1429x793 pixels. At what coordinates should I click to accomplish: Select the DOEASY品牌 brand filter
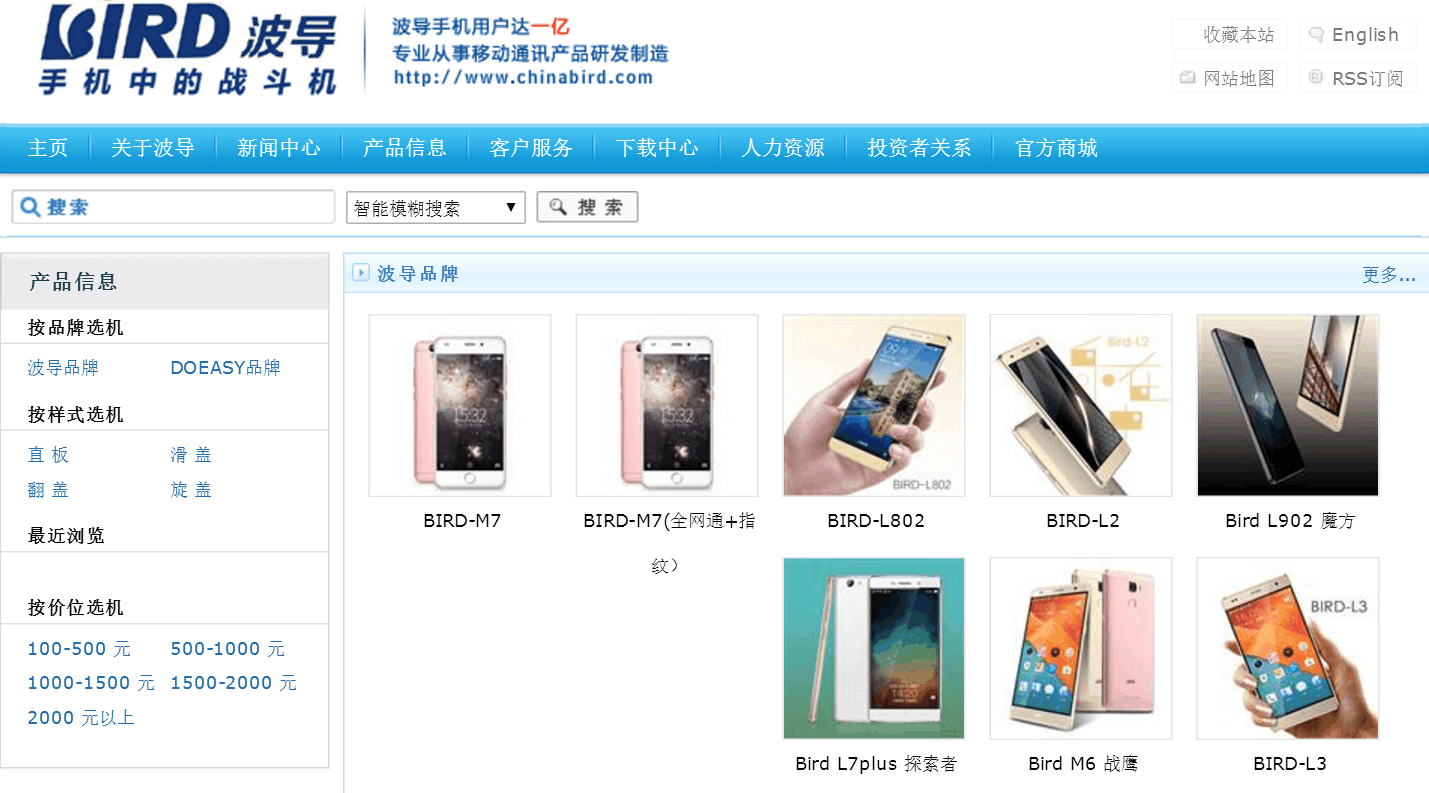(x=225, y=368)
